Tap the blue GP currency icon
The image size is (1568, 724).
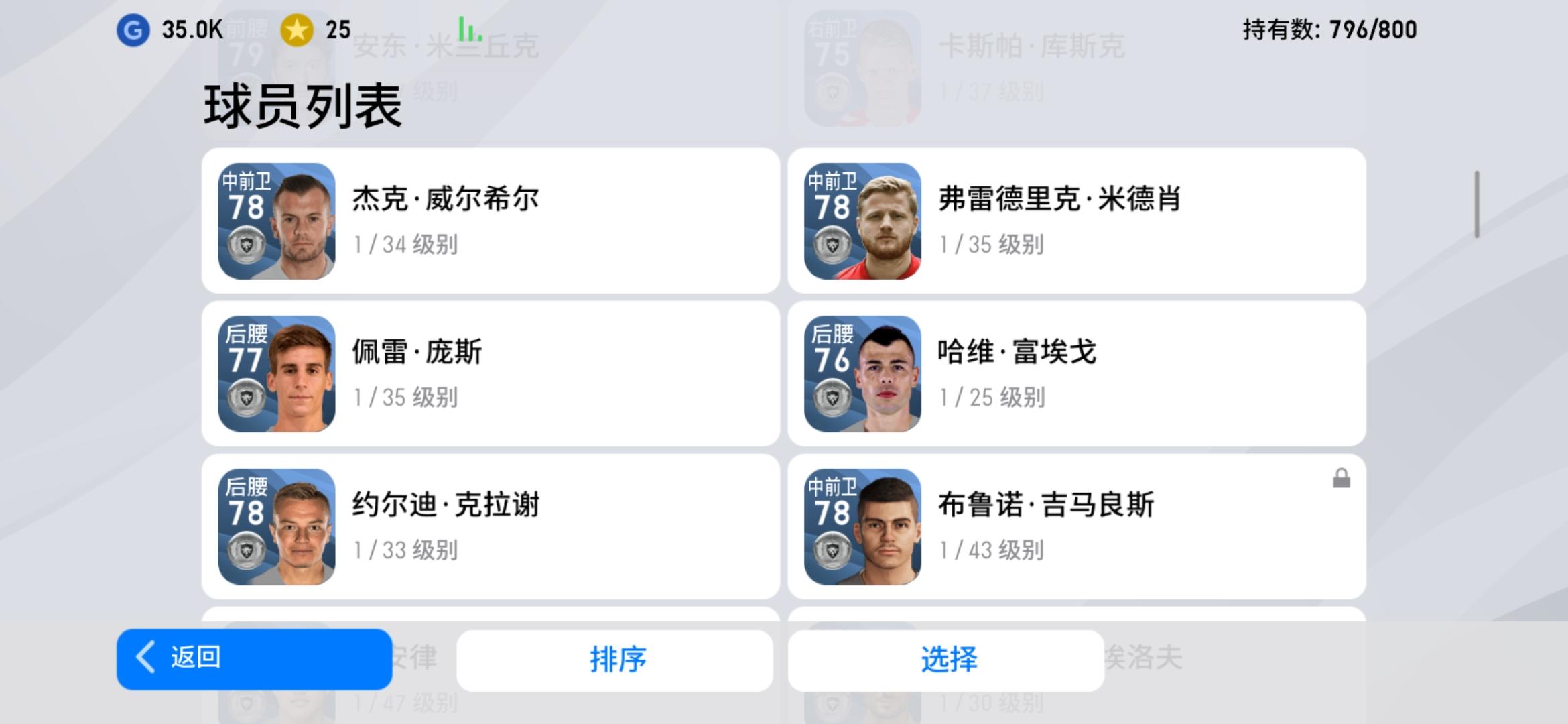click(133, 30)
